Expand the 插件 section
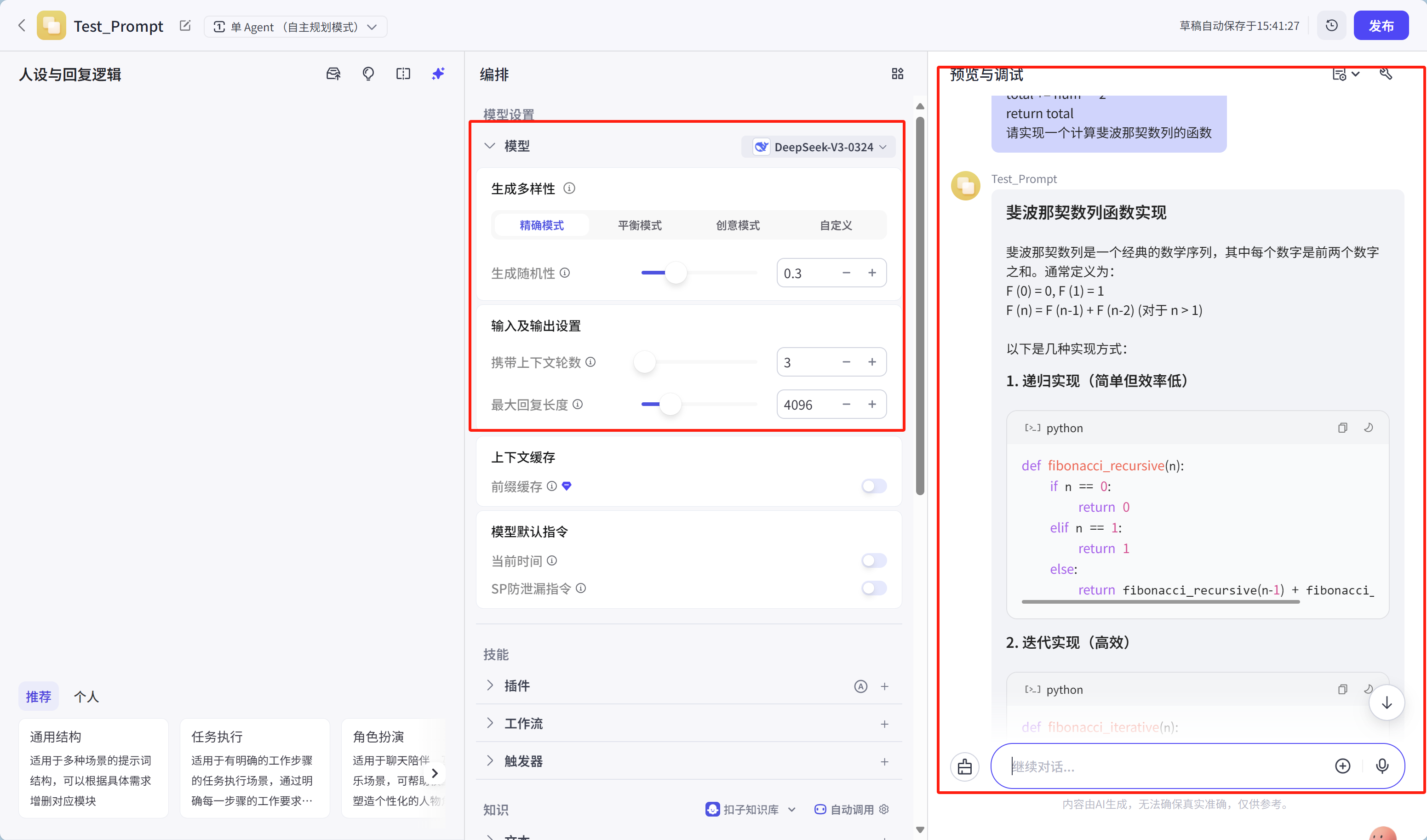1427x840 pixels. coord(489,686)
